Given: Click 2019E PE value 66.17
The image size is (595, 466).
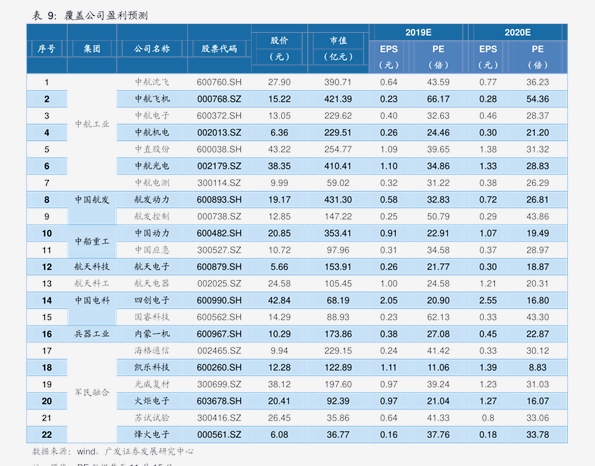Looking at the screenshot, I should coord(438,99).
